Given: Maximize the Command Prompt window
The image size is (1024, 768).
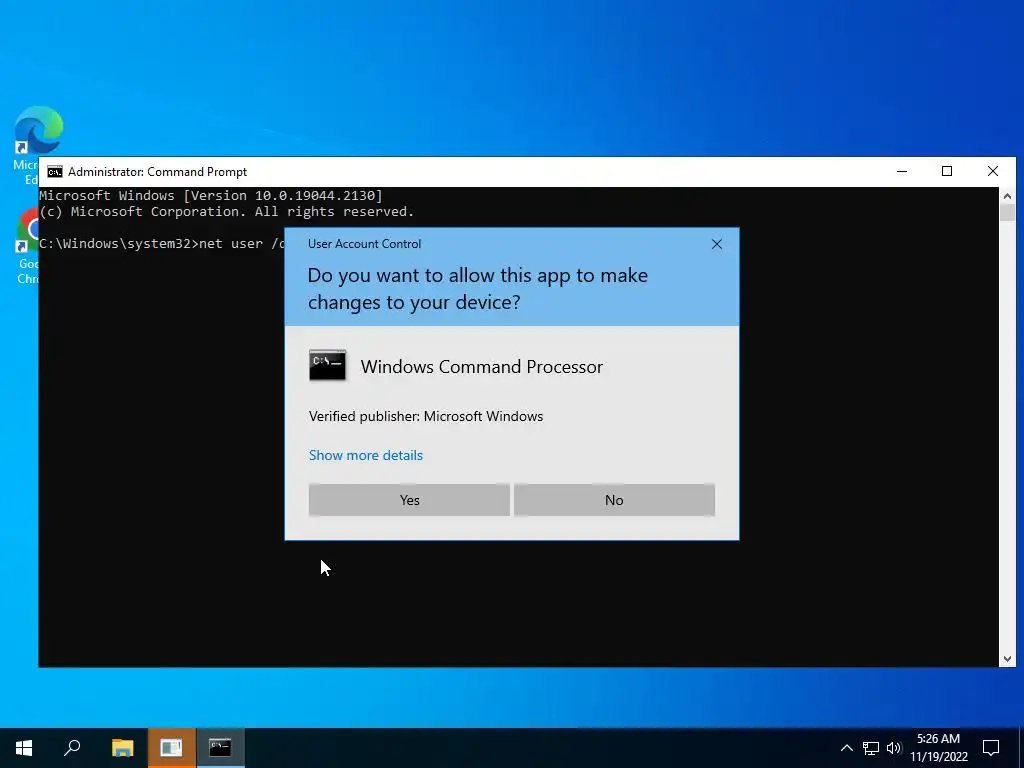Looking at the screenshot, I should click(947, 171).
